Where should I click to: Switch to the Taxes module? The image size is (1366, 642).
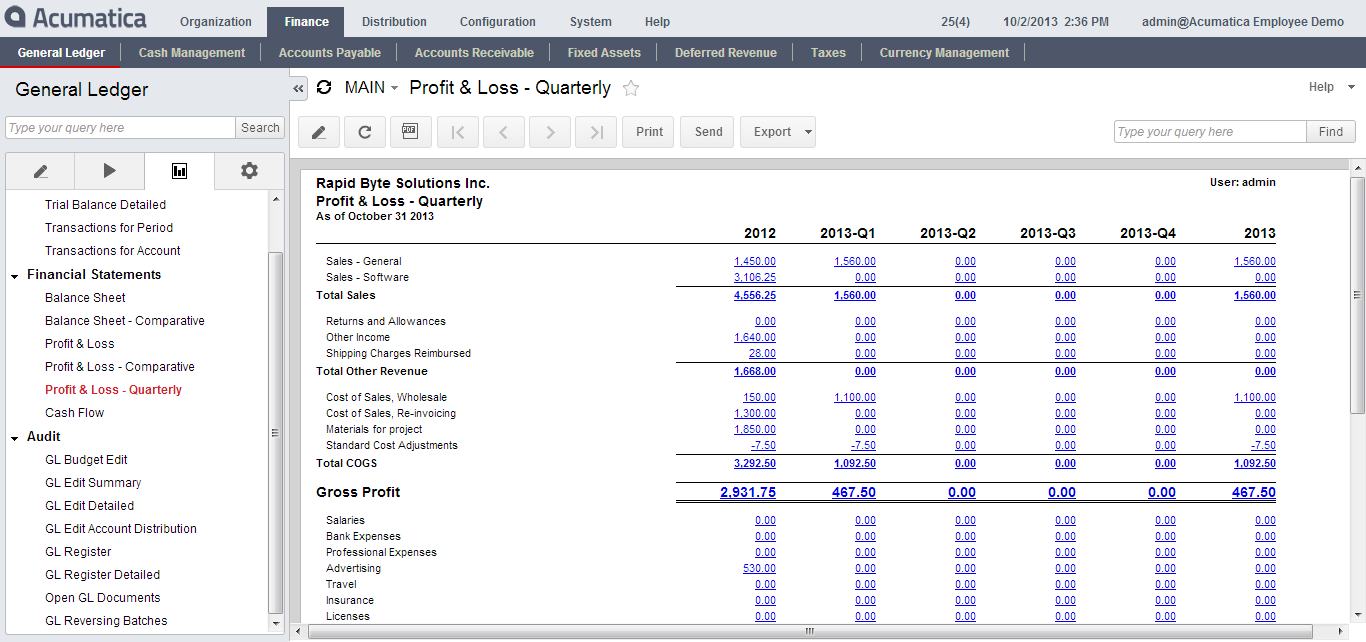click(828, 53)
